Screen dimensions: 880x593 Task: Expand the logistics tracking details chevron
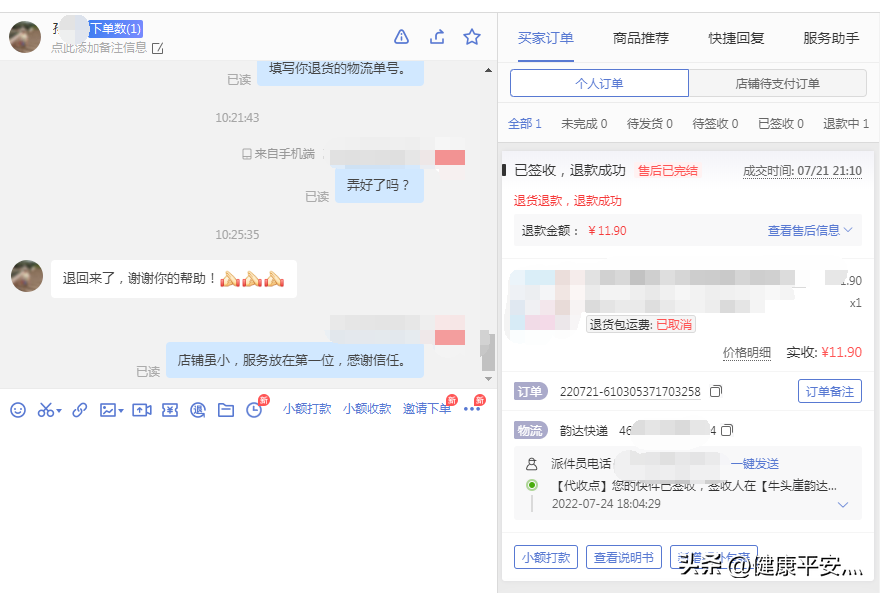pos(843,505)
